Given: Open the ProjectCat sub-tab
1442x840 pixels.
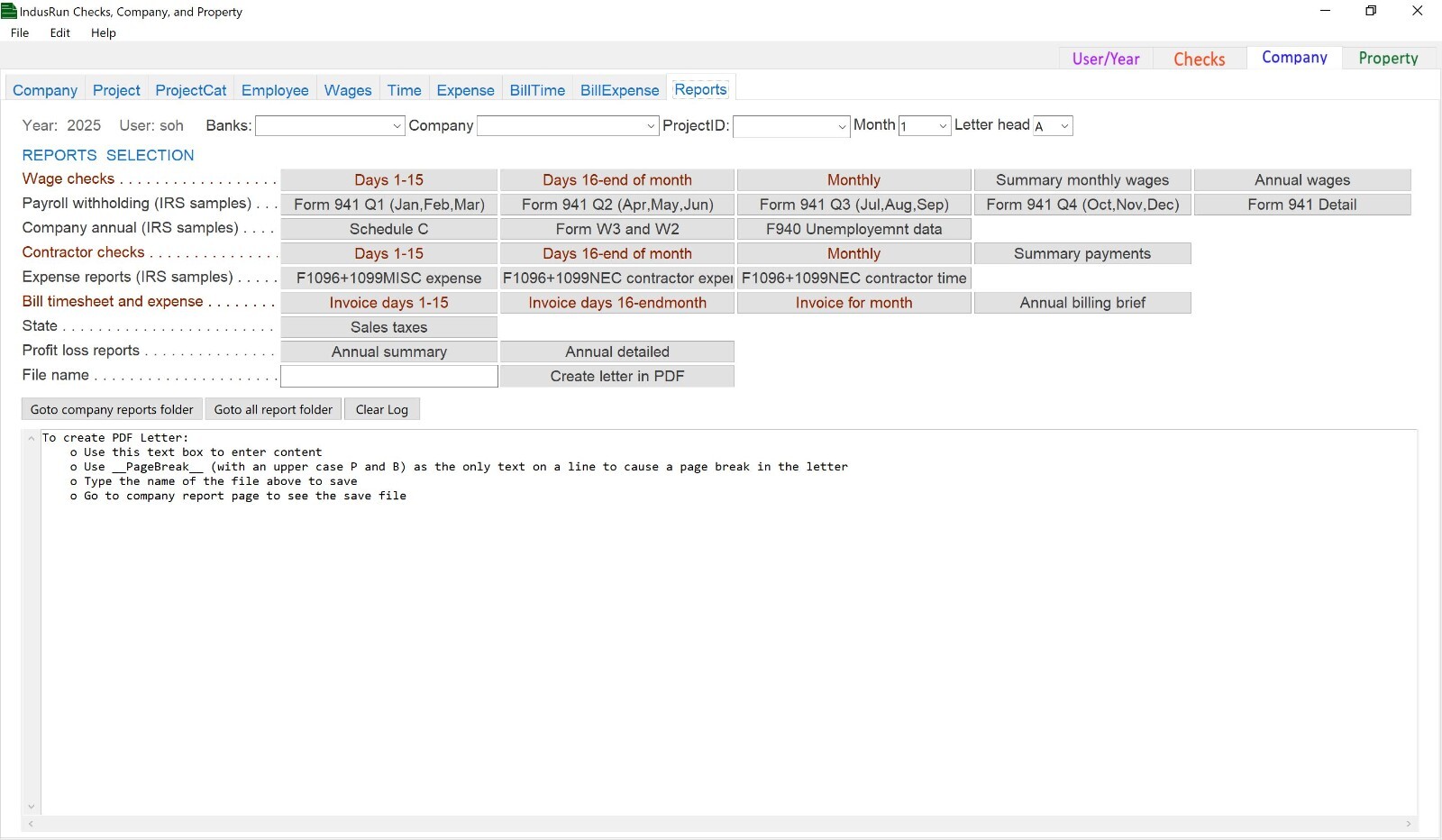Looking at the screenshot, I should (190, 90).
